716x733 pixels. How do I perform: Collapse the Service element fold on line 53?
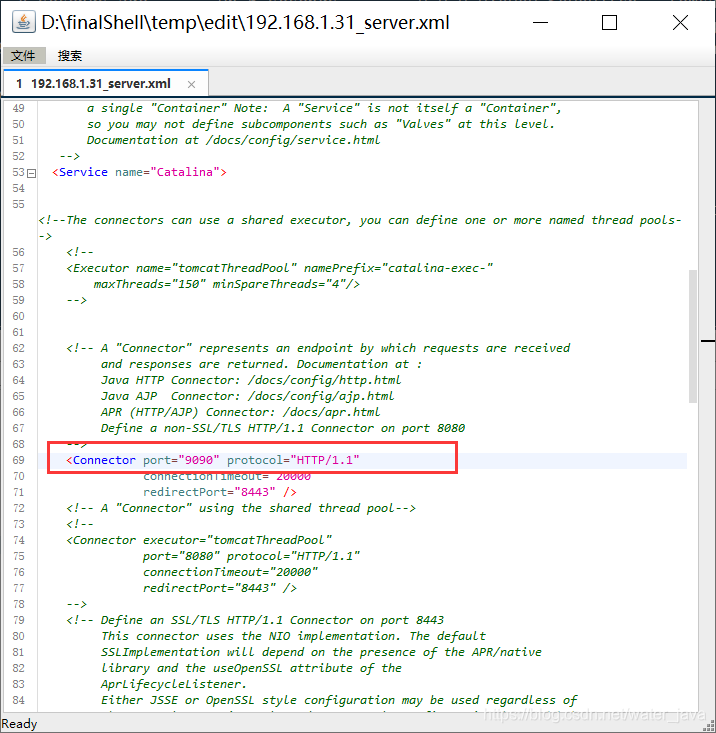(x=31, y=173)
